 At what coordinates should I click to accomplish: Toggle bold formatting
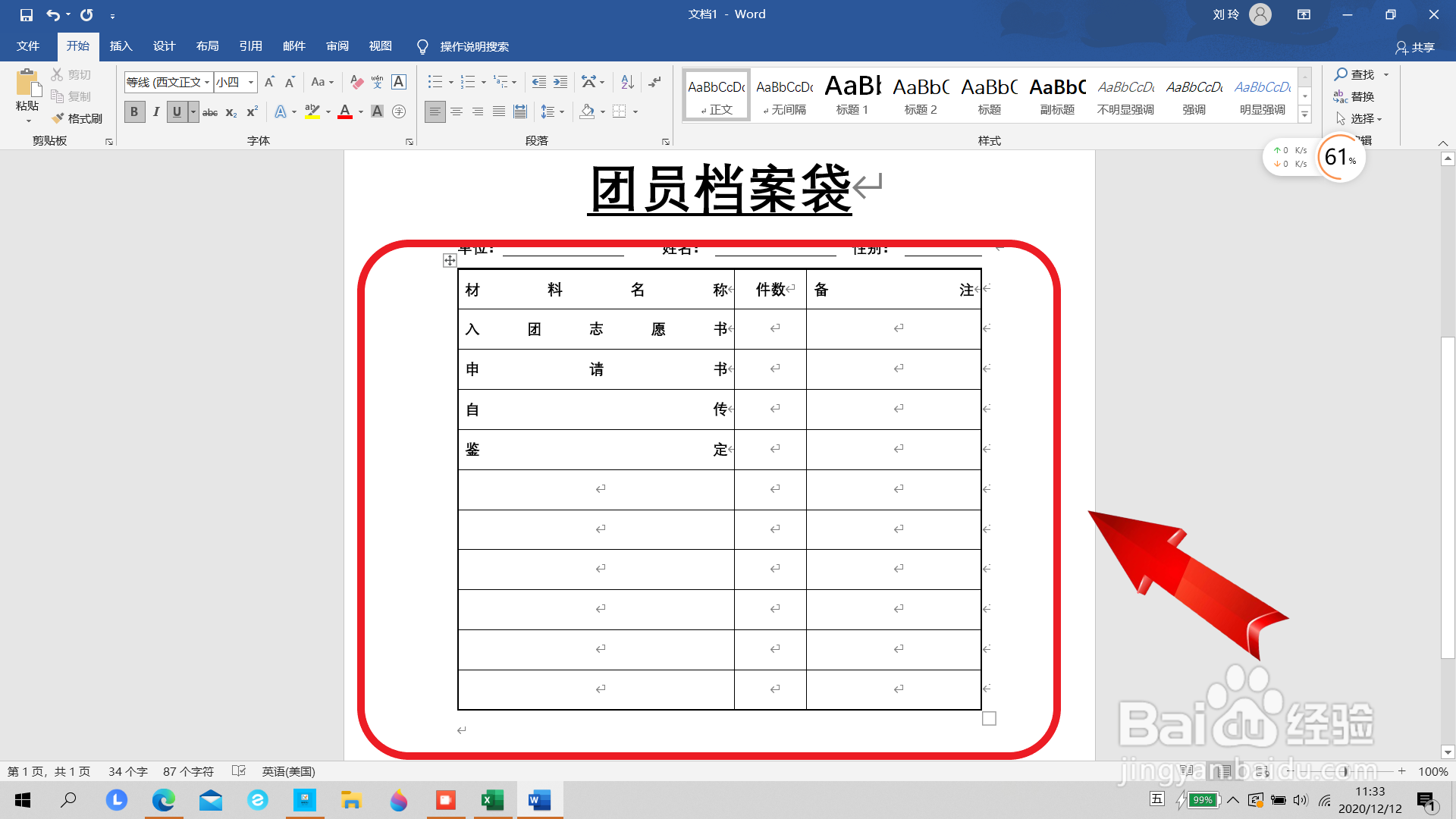pyautogui.click(x=133, y=111)
